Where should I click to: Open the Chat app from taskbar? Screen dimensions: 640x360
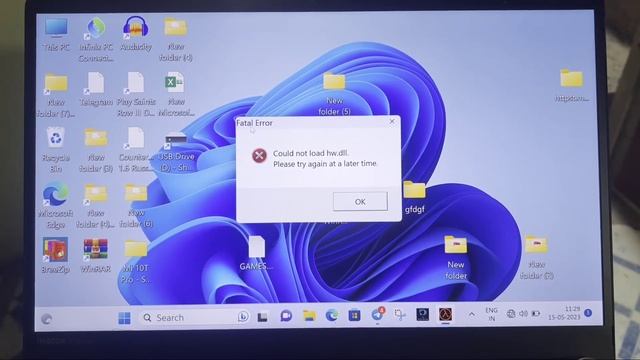tap(286, 316)
